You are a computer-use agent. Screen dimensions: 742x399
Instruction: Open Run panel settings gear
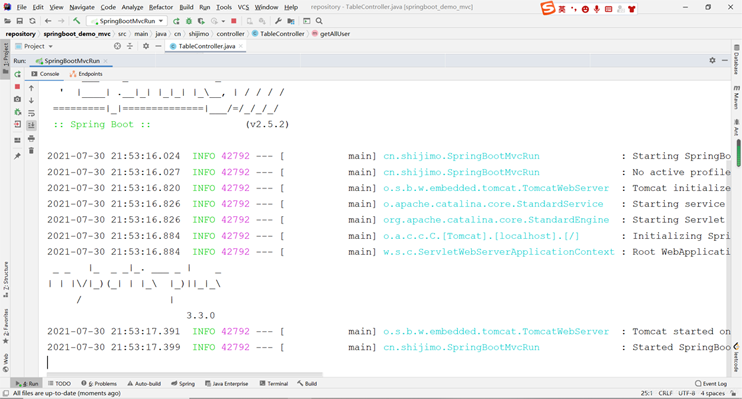point(712,61)
